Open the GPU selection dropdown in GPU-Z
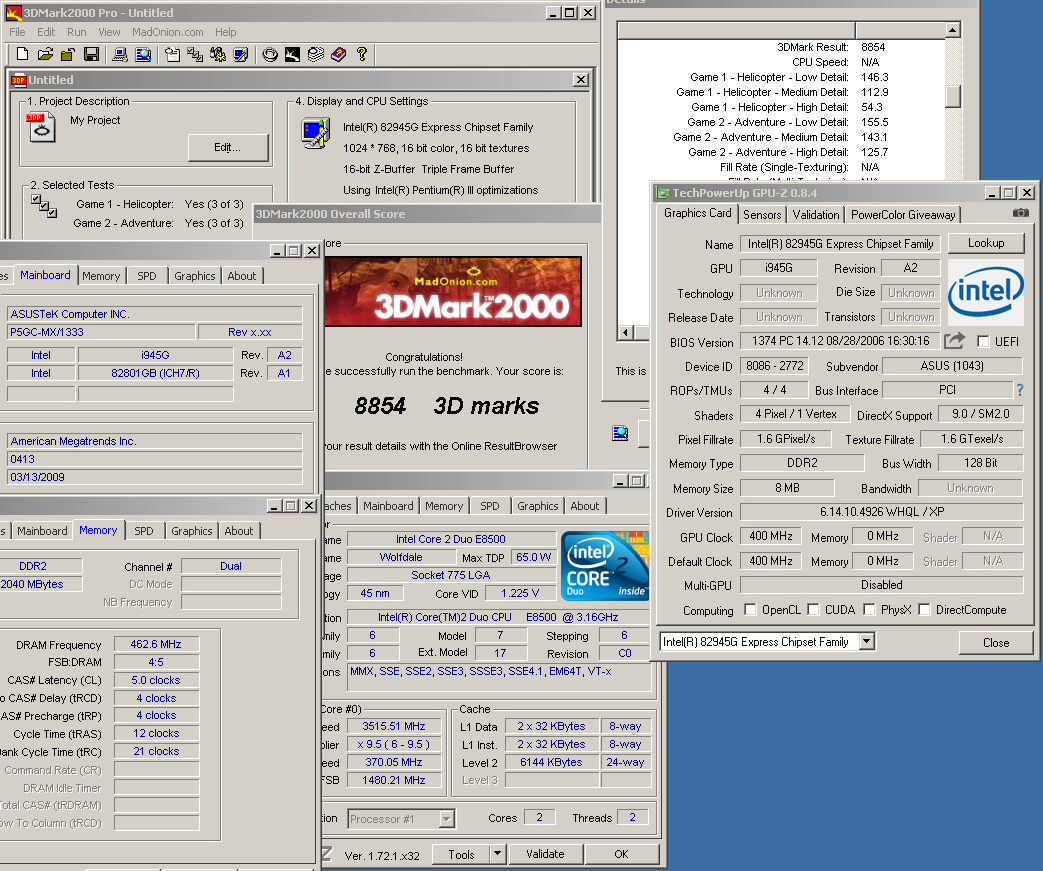The image size is (1043, 871). coord(866,641)
